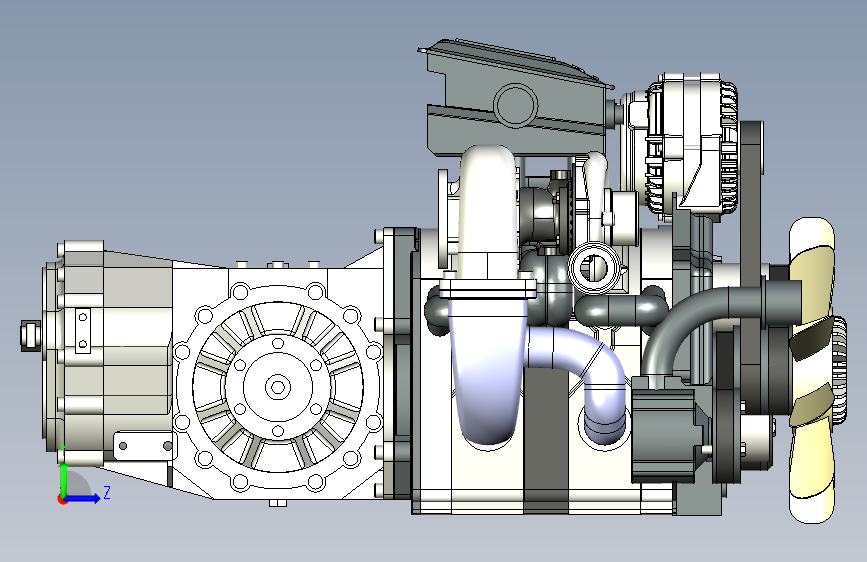
Task: Select the small two-hole plate on the left housing
Action: pyautogui.click(x=82, y=330)
